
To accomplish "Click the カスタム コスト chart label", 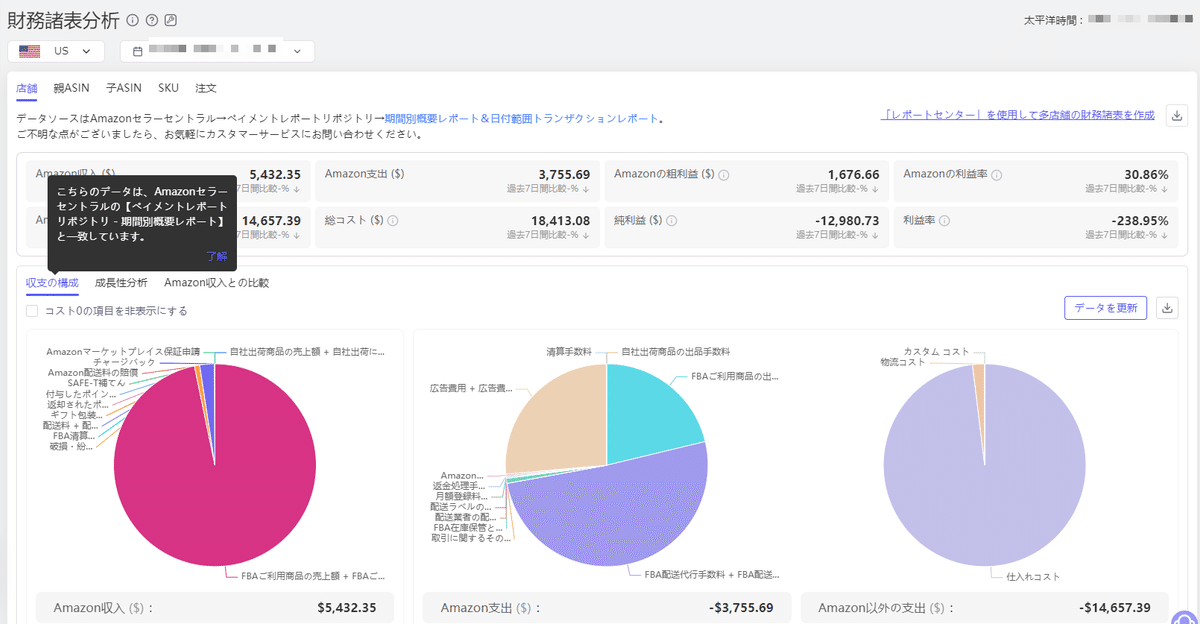I will [x=936, y=352].
